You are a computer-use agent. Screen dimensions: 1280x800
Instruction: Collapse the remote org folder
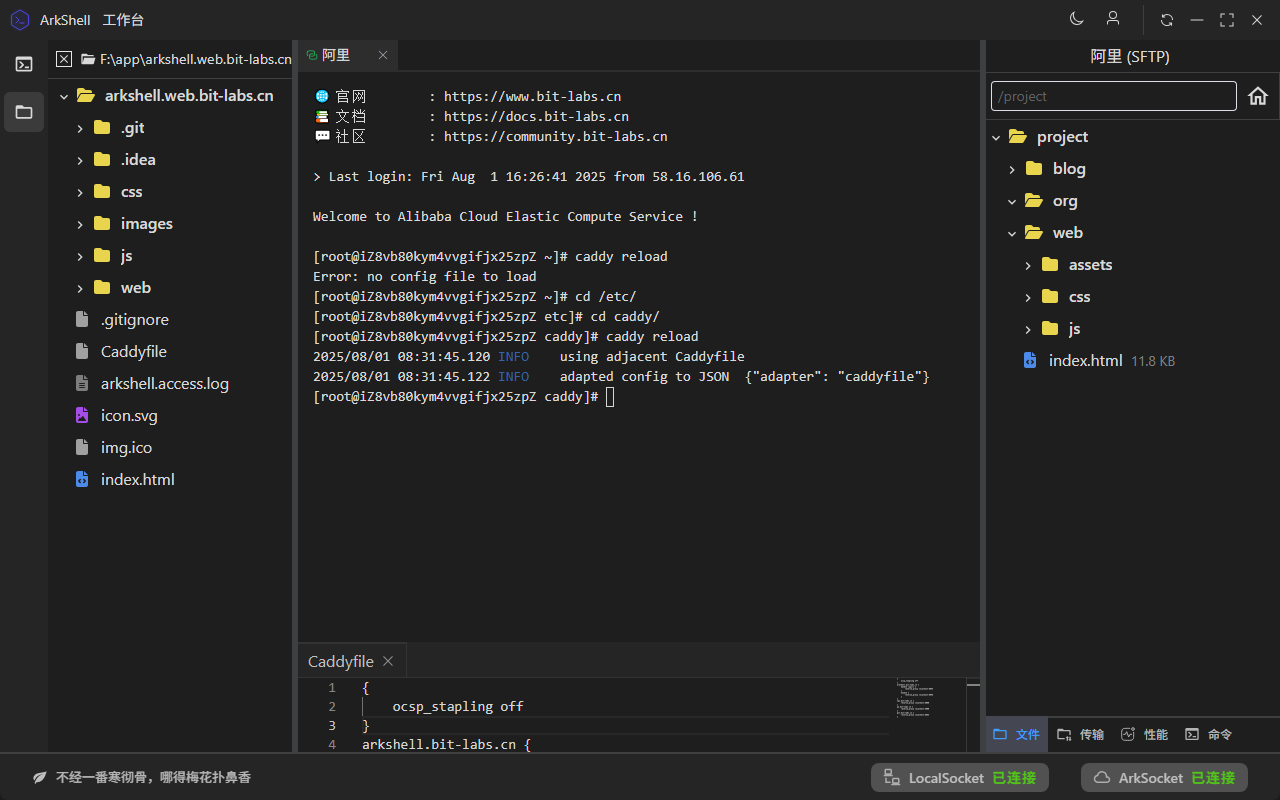[1012, 201]
